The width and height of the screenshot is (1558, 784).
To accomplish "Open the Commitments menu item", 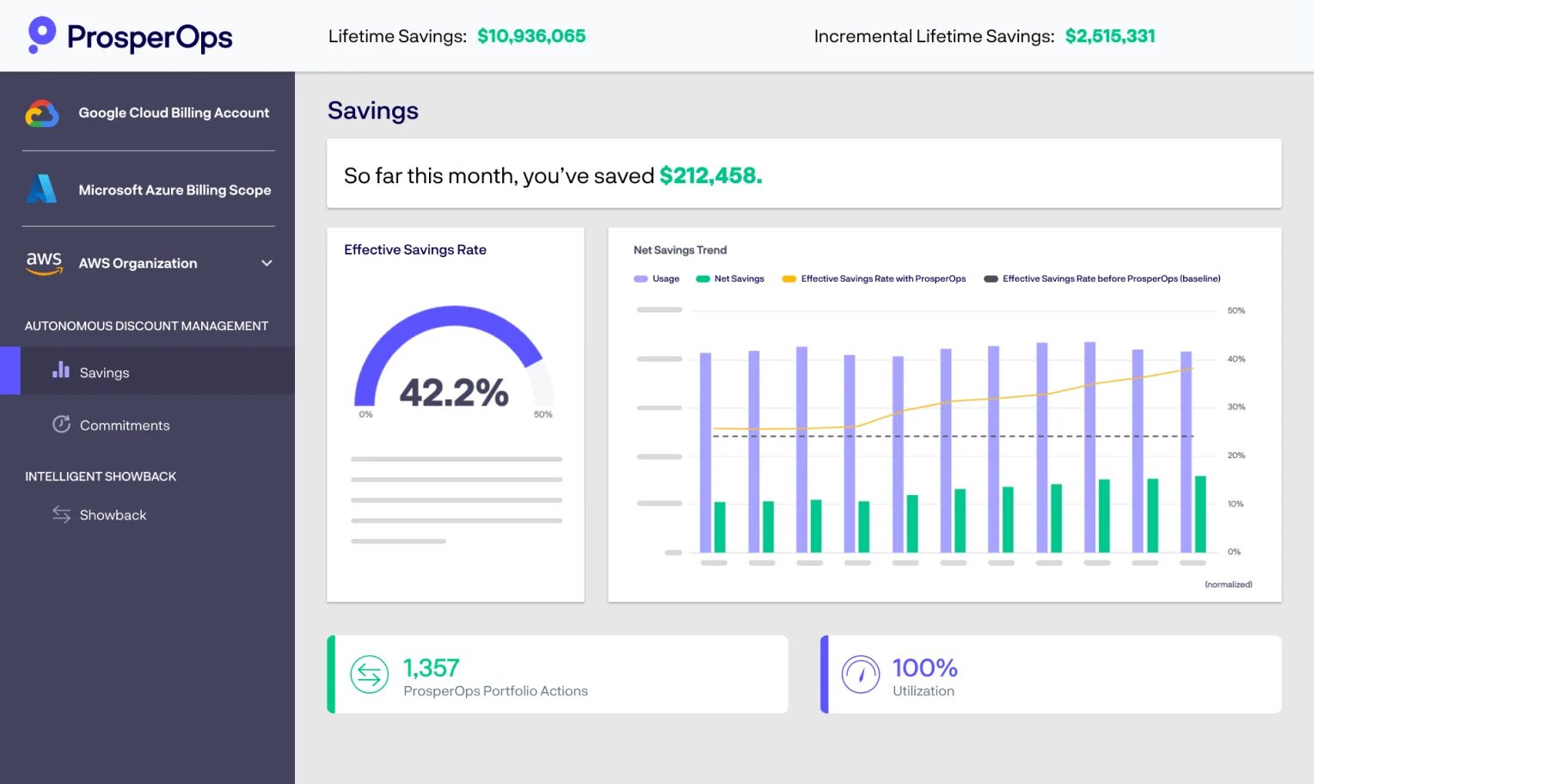I will pos(125,426).
